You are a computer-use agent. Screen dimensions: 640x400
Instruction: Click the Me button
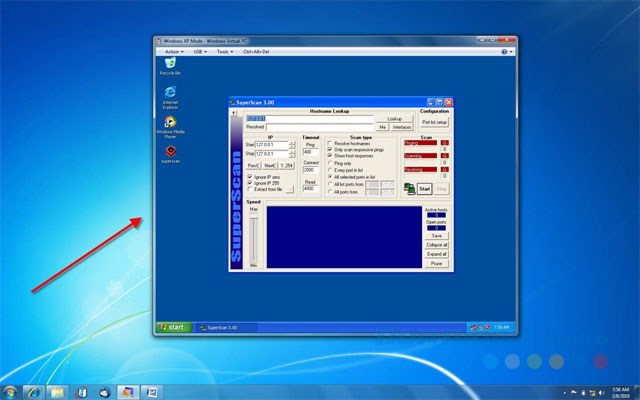point(382,127)
